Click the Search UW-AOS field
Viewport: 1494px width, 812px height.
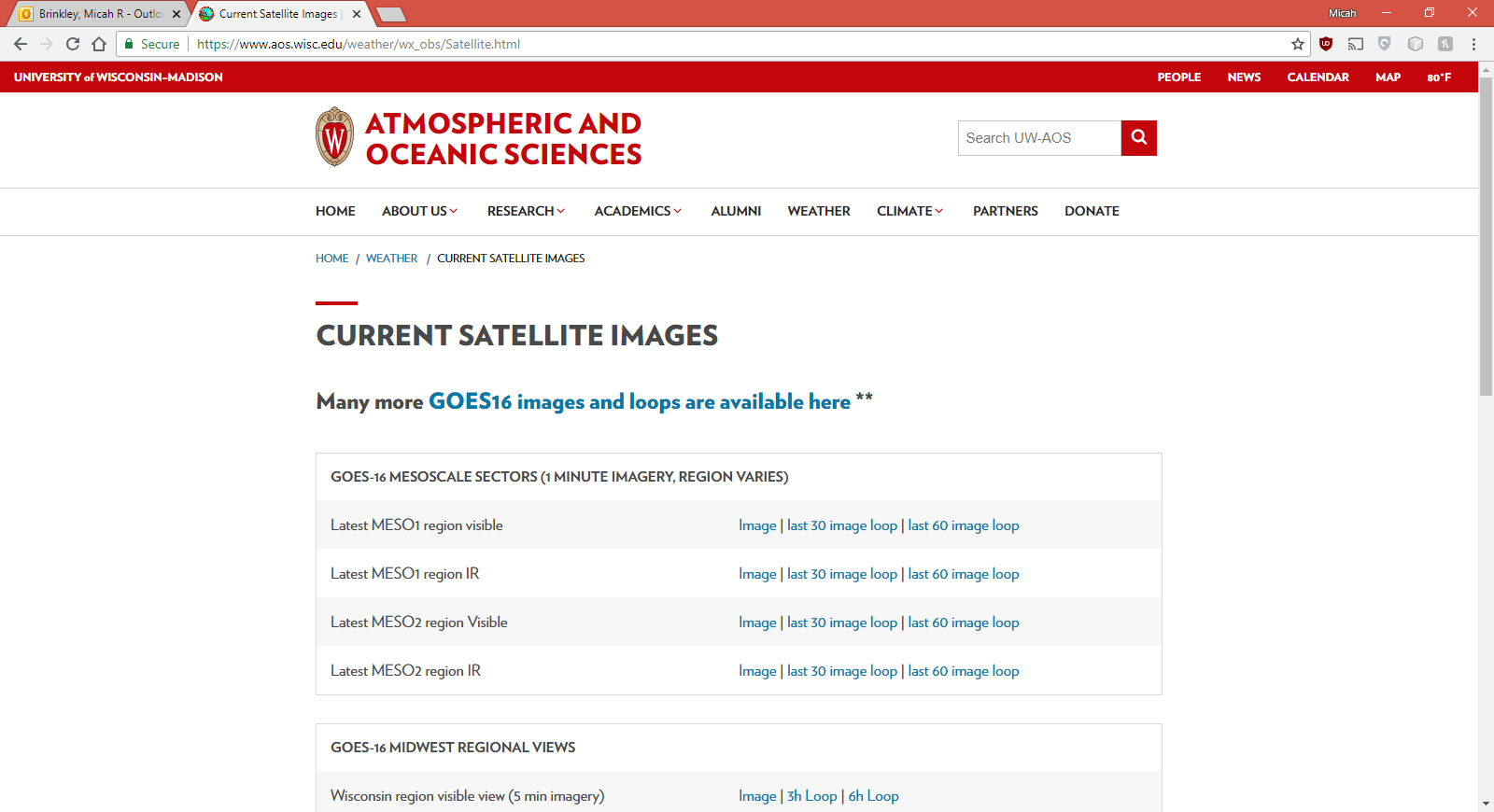[1039, 138]
